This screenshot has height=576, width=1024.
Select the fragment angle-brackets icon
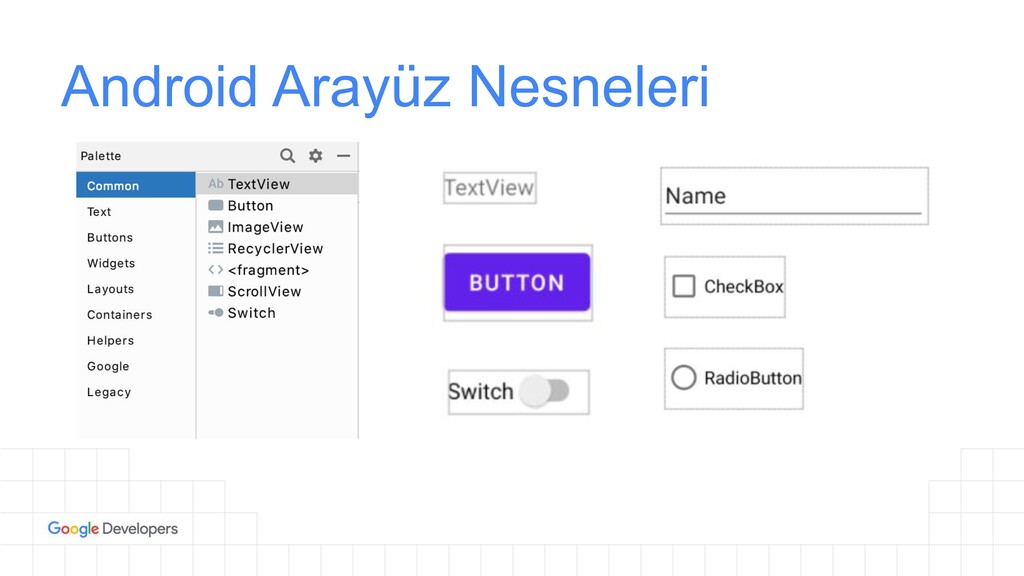[x=216, y=270]
